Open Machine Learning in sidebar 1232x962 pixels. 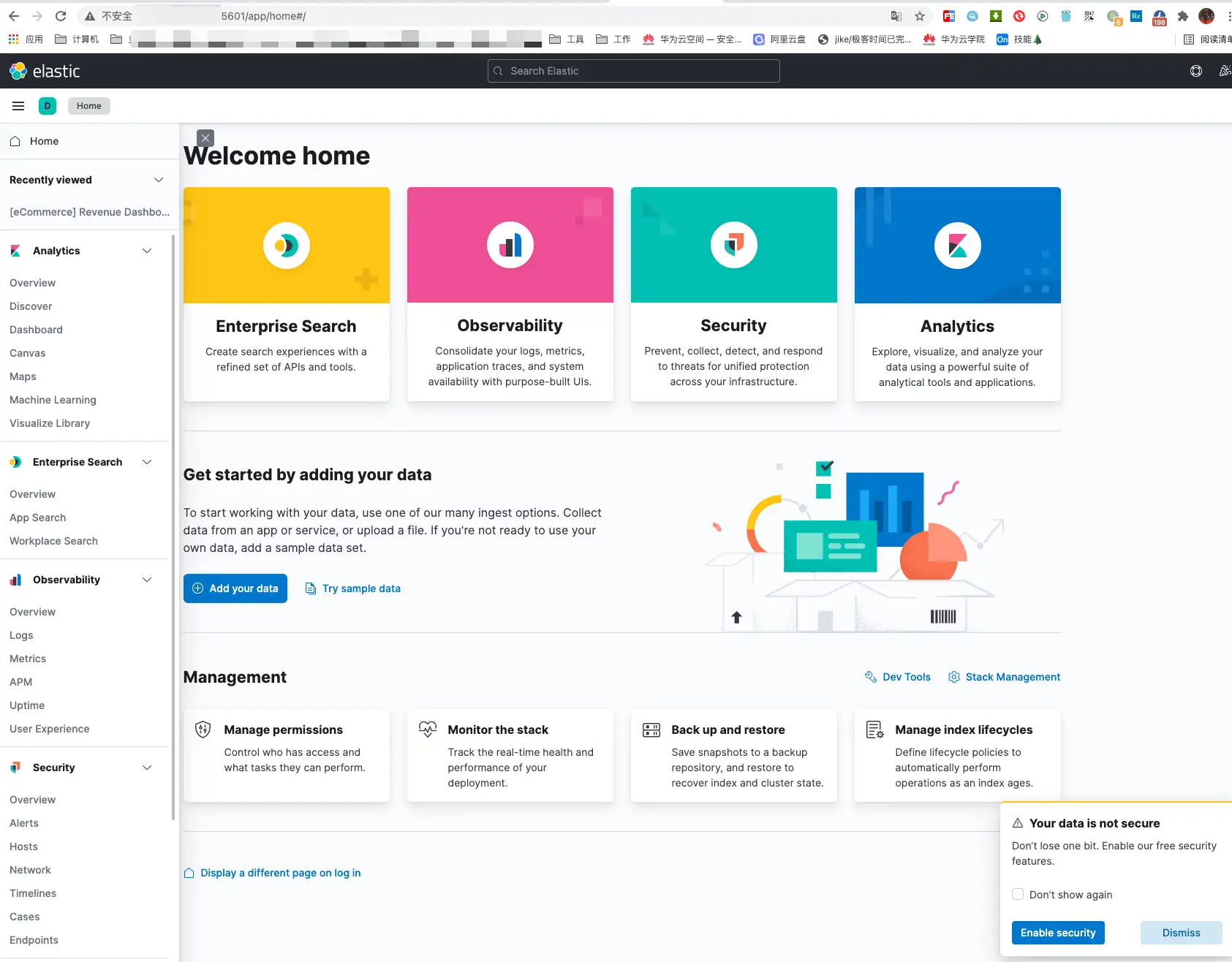53,400
